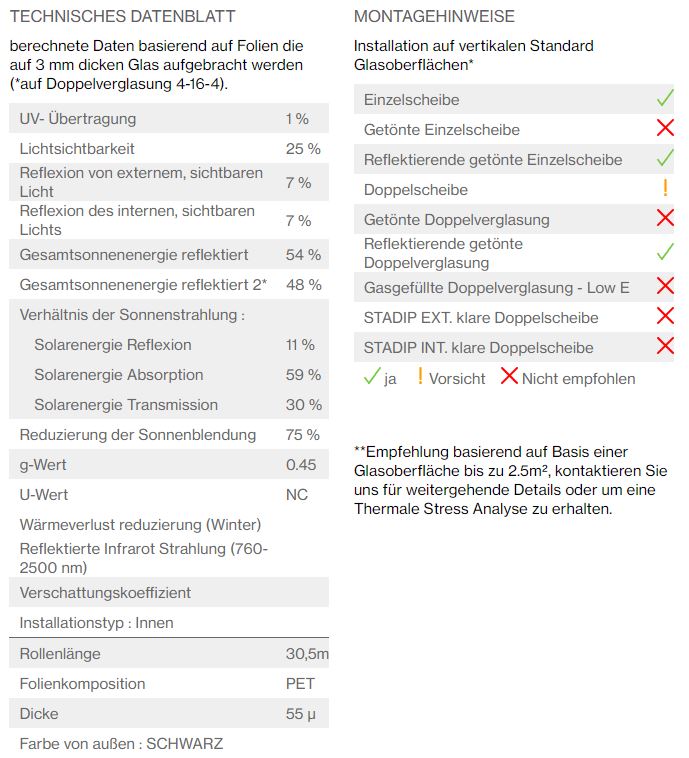This screenshot has height=758, width=689.
Task: Click the red X for Getönte Doppelverglasung
Action: click(x=665, y=218)
